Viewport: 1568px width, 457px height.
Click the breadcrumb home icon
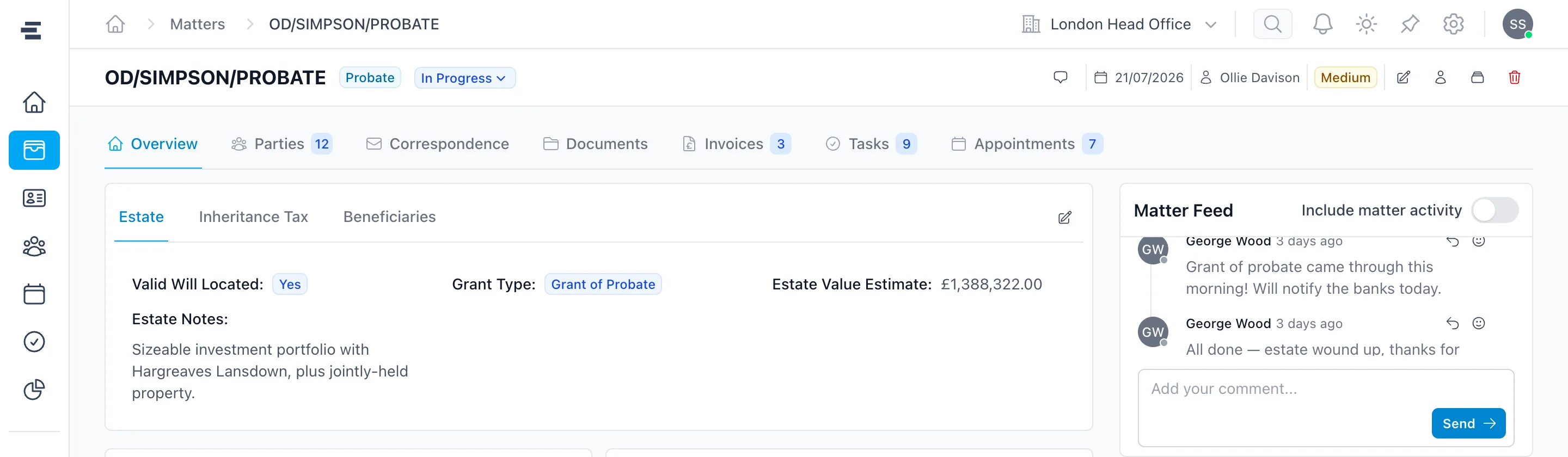click(115, 24)
